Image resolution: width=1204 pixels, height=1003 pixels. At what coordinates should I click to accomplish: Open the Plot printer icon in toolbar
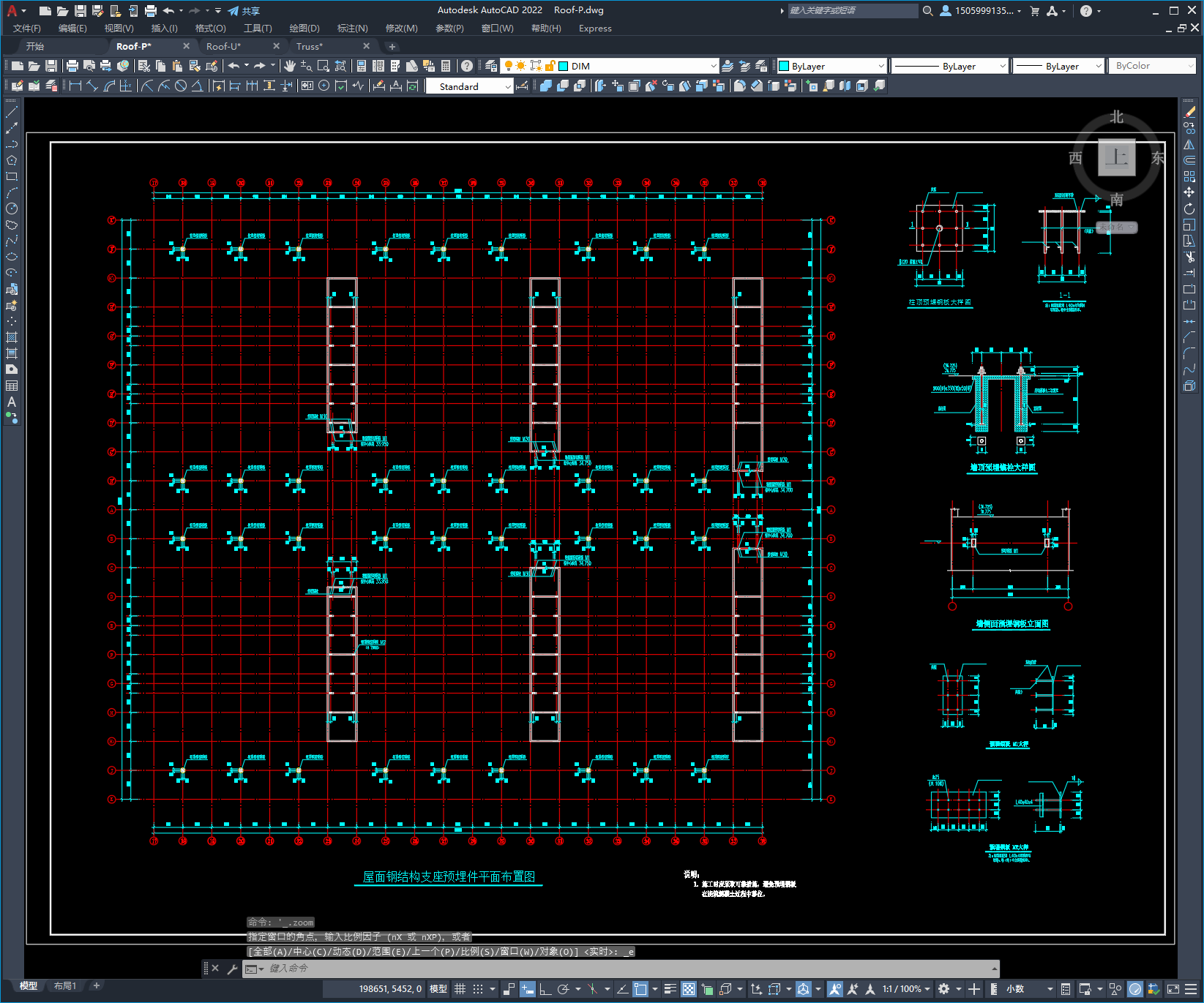tap(72, 66)
